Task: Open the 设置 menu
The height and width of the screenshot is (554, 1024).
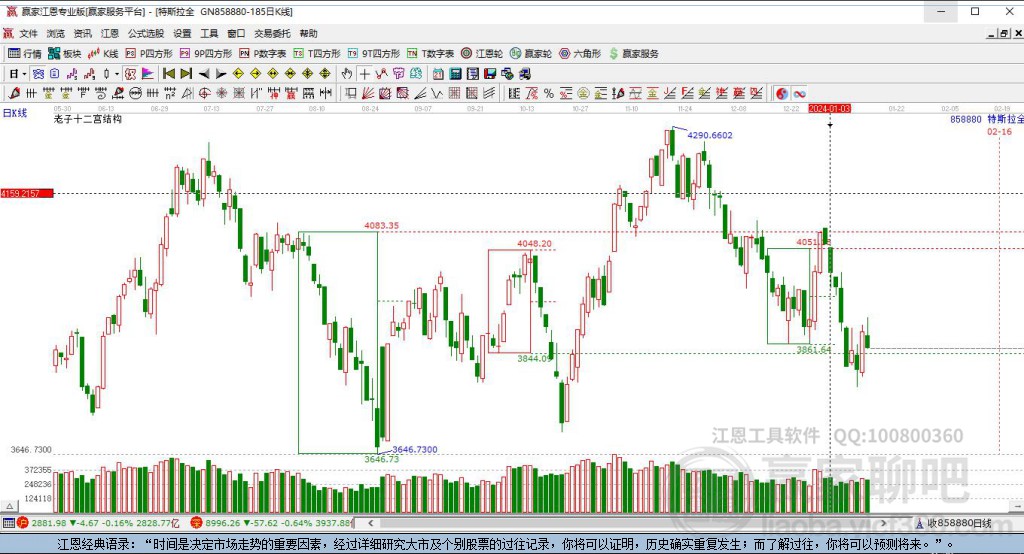Action: point(182,33)
